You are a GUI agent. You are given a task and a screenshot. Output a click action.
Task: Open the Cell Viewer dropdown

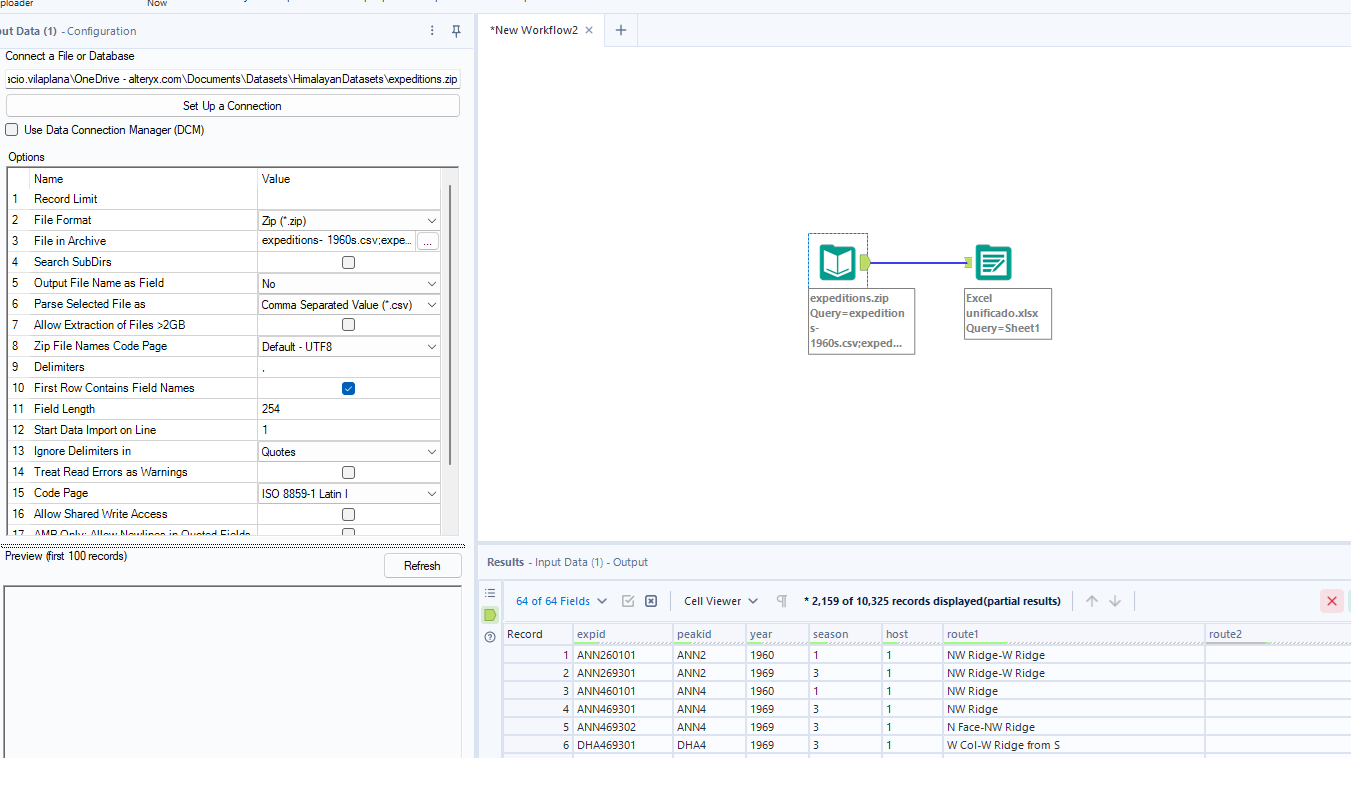718,600
